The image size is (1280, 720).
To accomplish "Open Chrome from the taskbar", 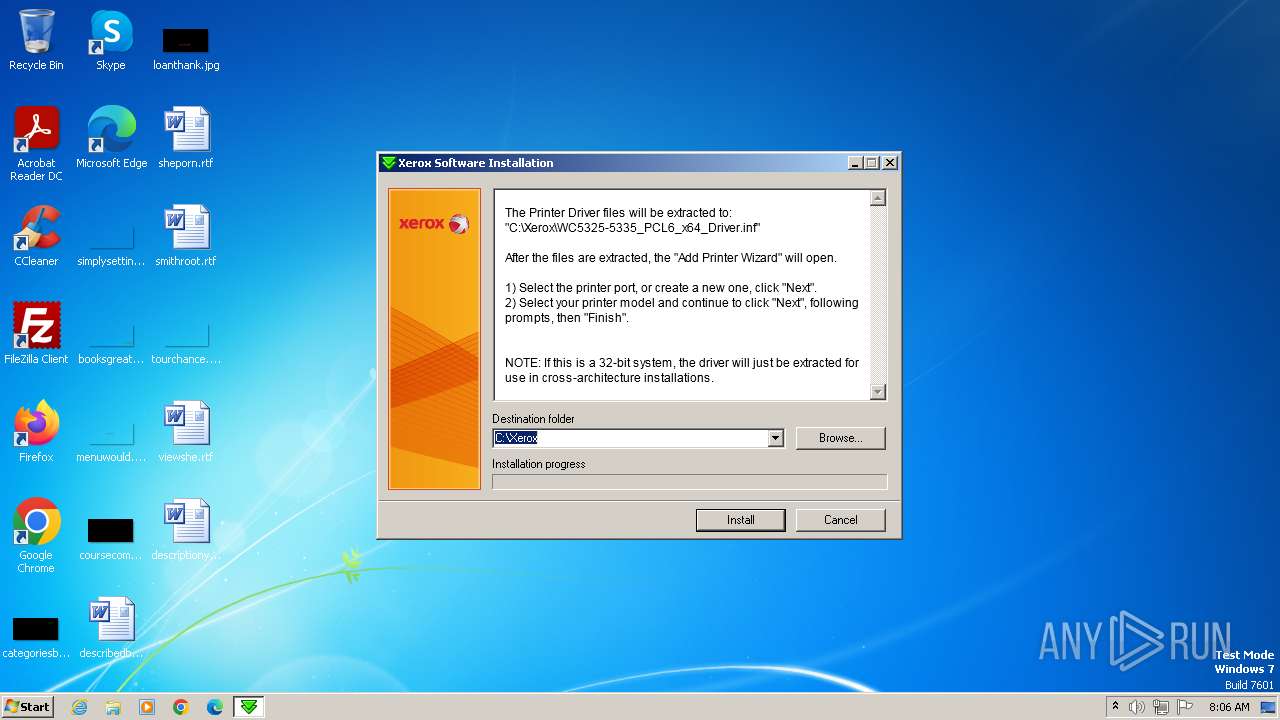I will [181, 707].
